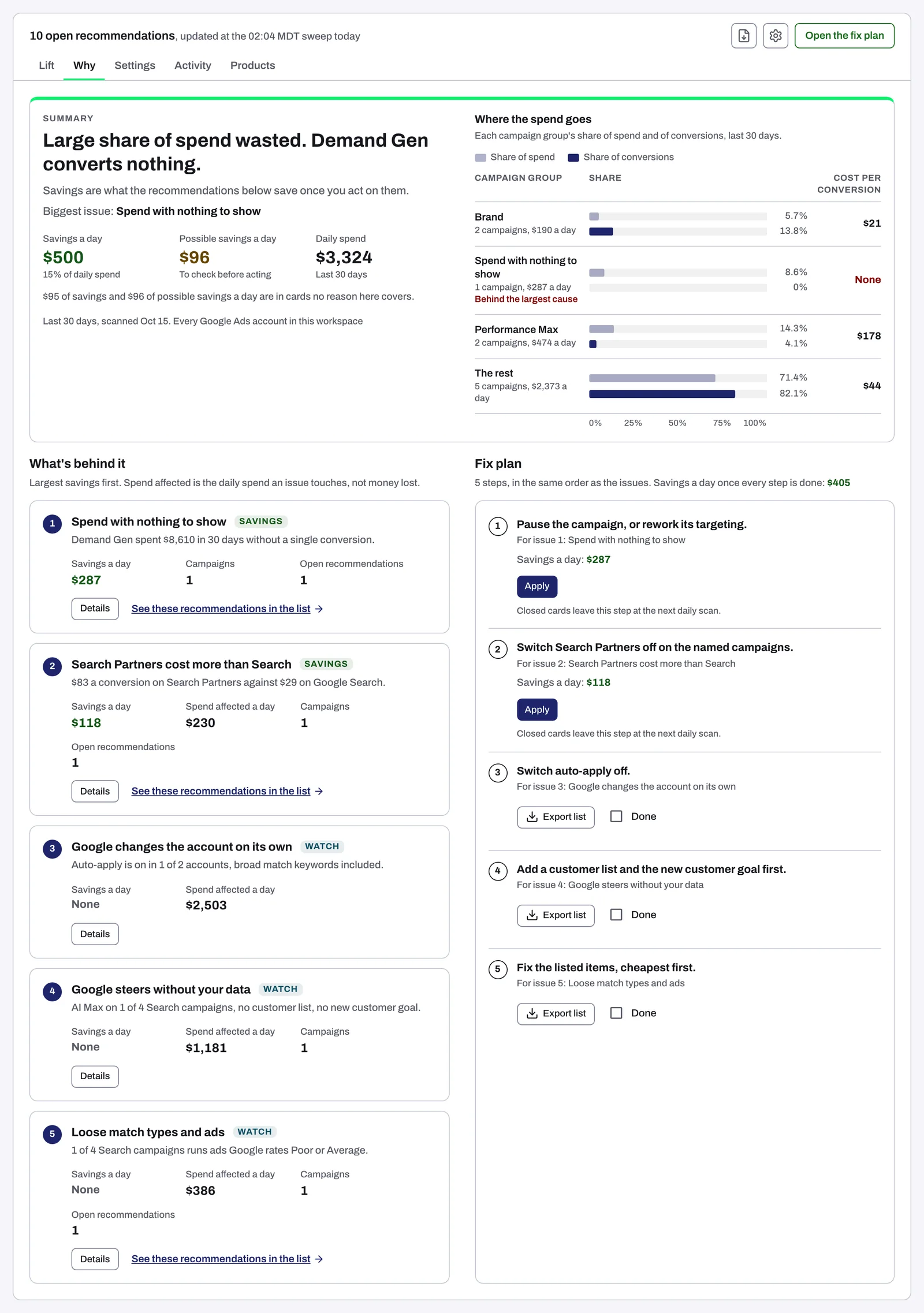The height and width of the screenshot is (1313, 924).
Task: Click the Share of conversions legend swatch
Action: [573, 158]
